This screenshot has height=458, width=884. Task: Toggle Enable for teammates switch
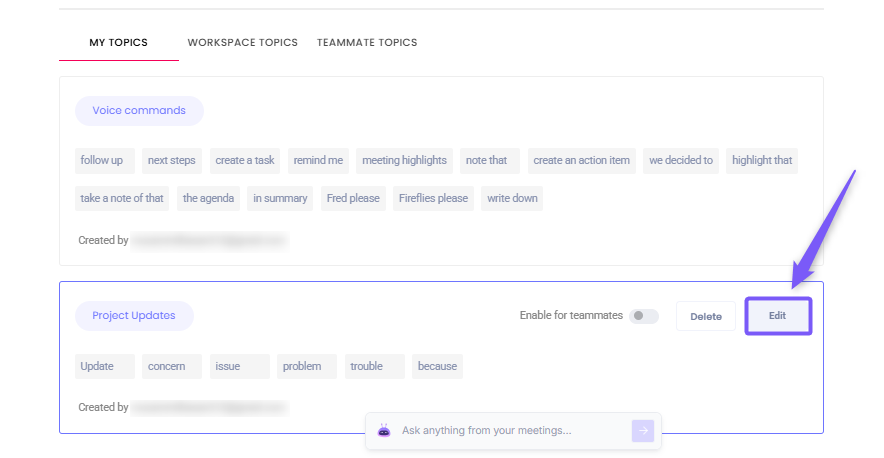pos(643,316)
